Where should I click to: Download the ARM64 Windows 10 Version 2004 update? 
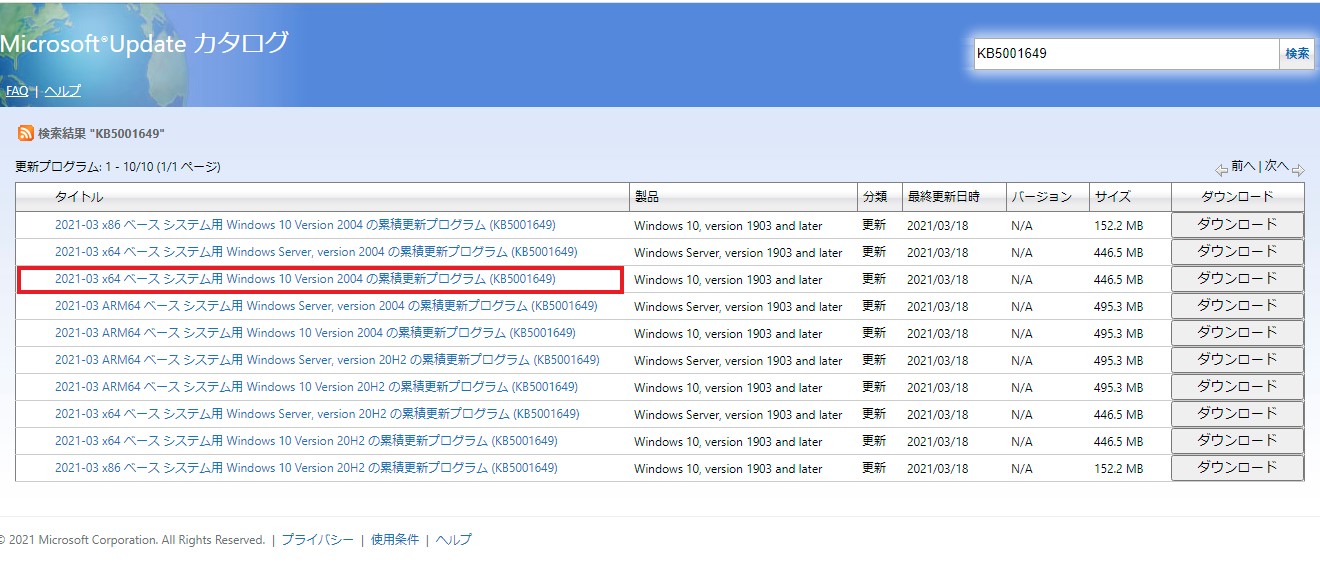point(1237,333)
